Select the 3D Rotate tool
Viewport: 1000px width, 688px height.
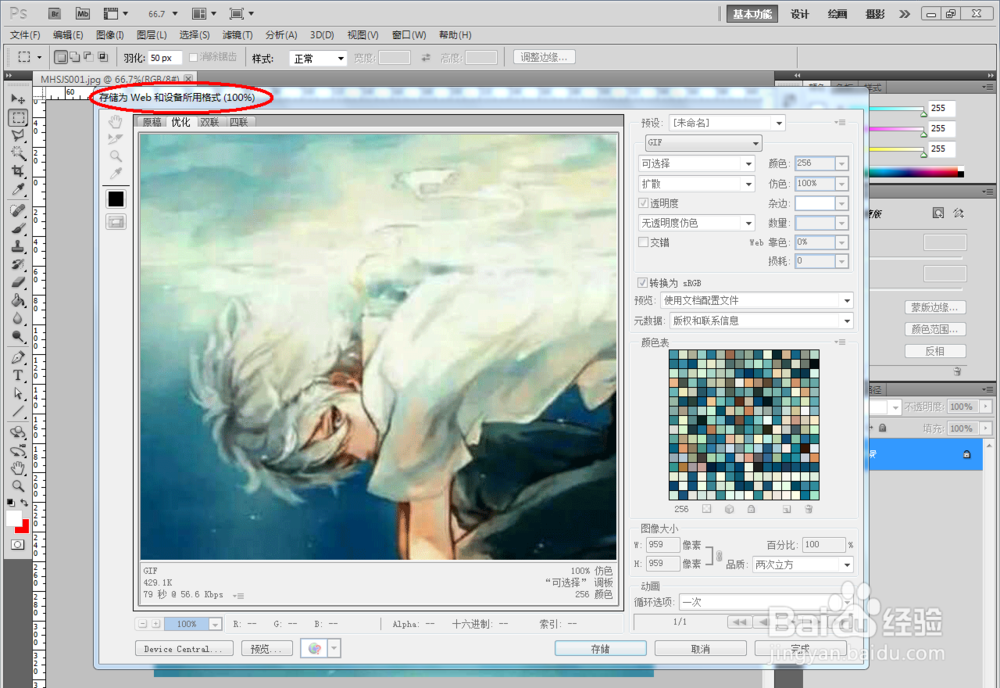pos(18,432)
